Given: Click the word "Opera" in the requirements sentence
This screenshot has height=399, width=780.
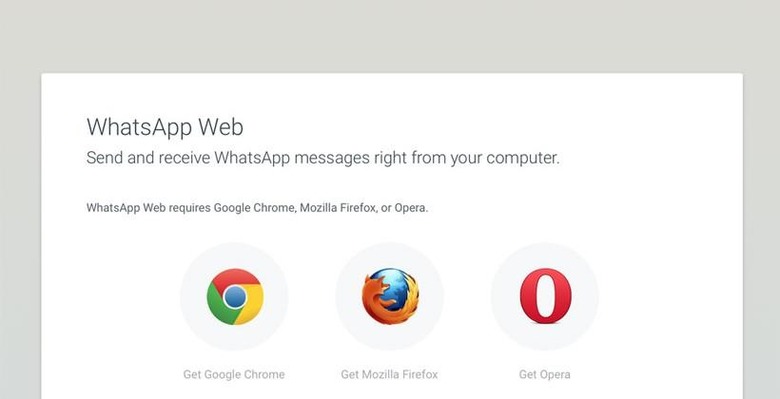Looking at the screenshot, I should [x=410, y=208].
